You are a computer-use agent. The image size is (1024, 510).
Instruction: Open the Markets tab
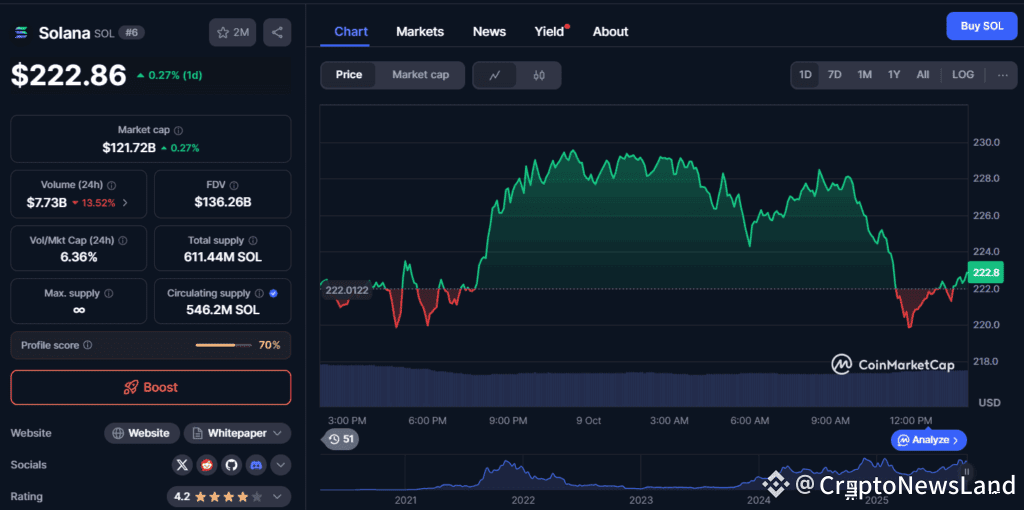tap(419, 31)
